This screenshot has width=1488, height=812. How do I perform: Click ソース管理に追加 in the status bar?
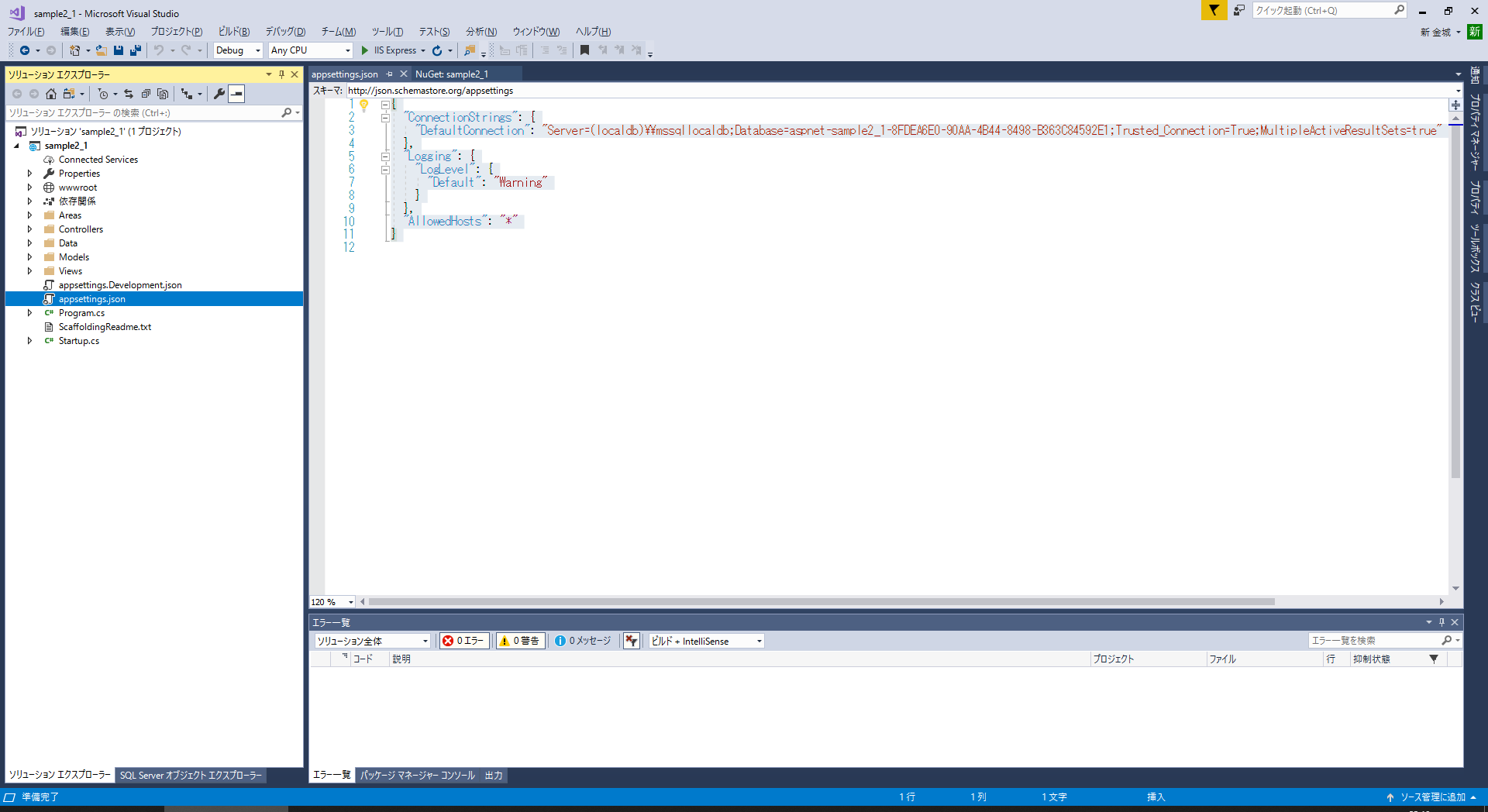pos(1432,797)
